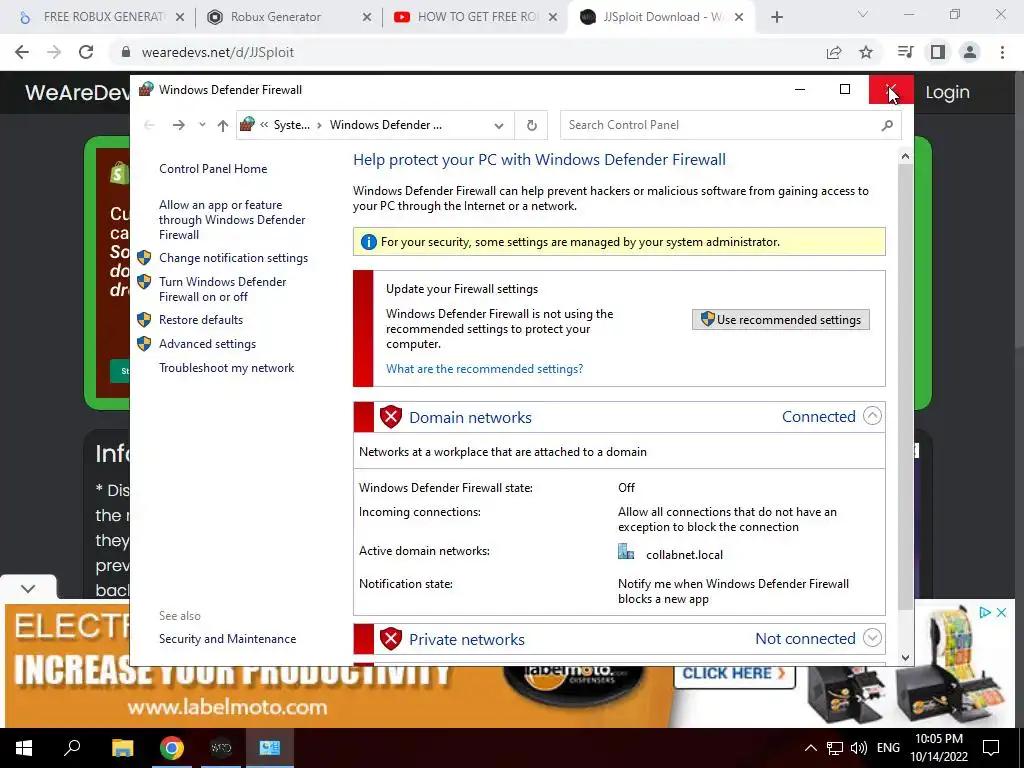Click the search magnifier in Control Panel
1024x768 pixels.
[887, 125]
